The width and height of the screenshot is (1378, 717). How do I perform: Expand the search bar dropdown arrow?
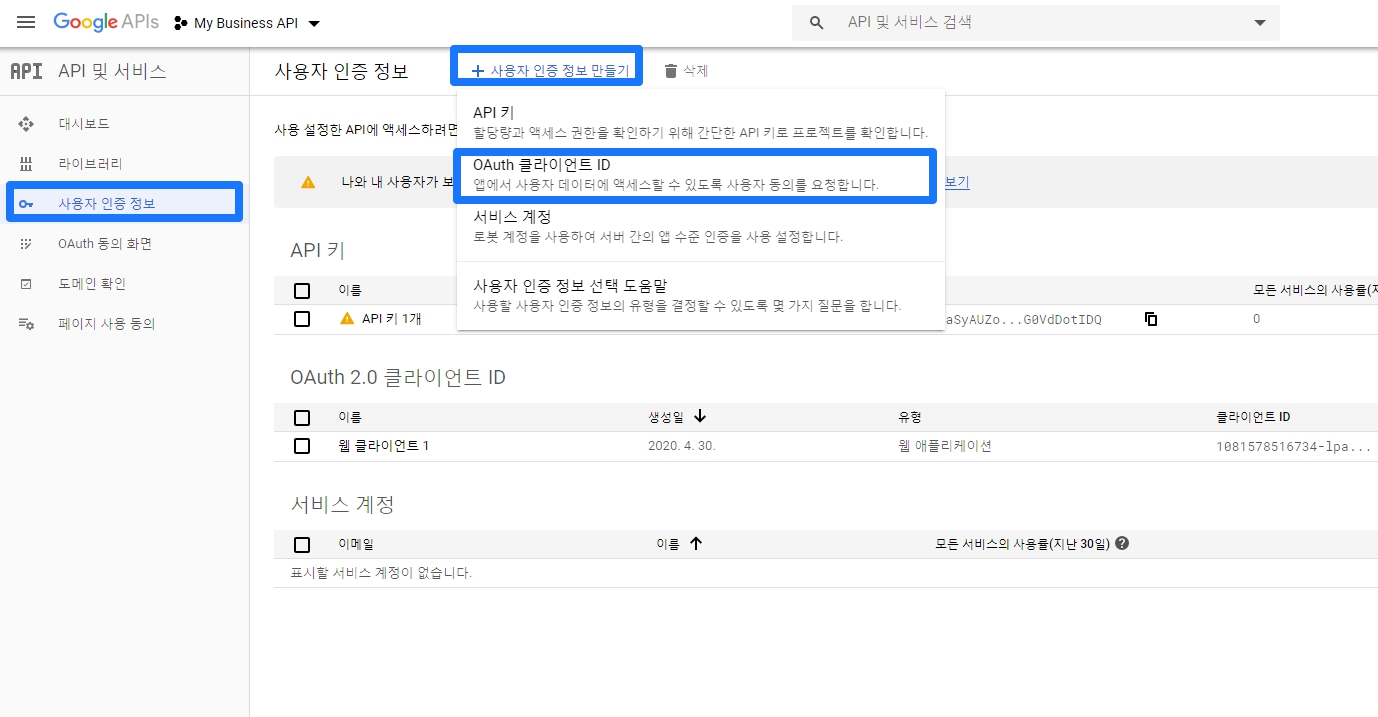[1259, 23]
